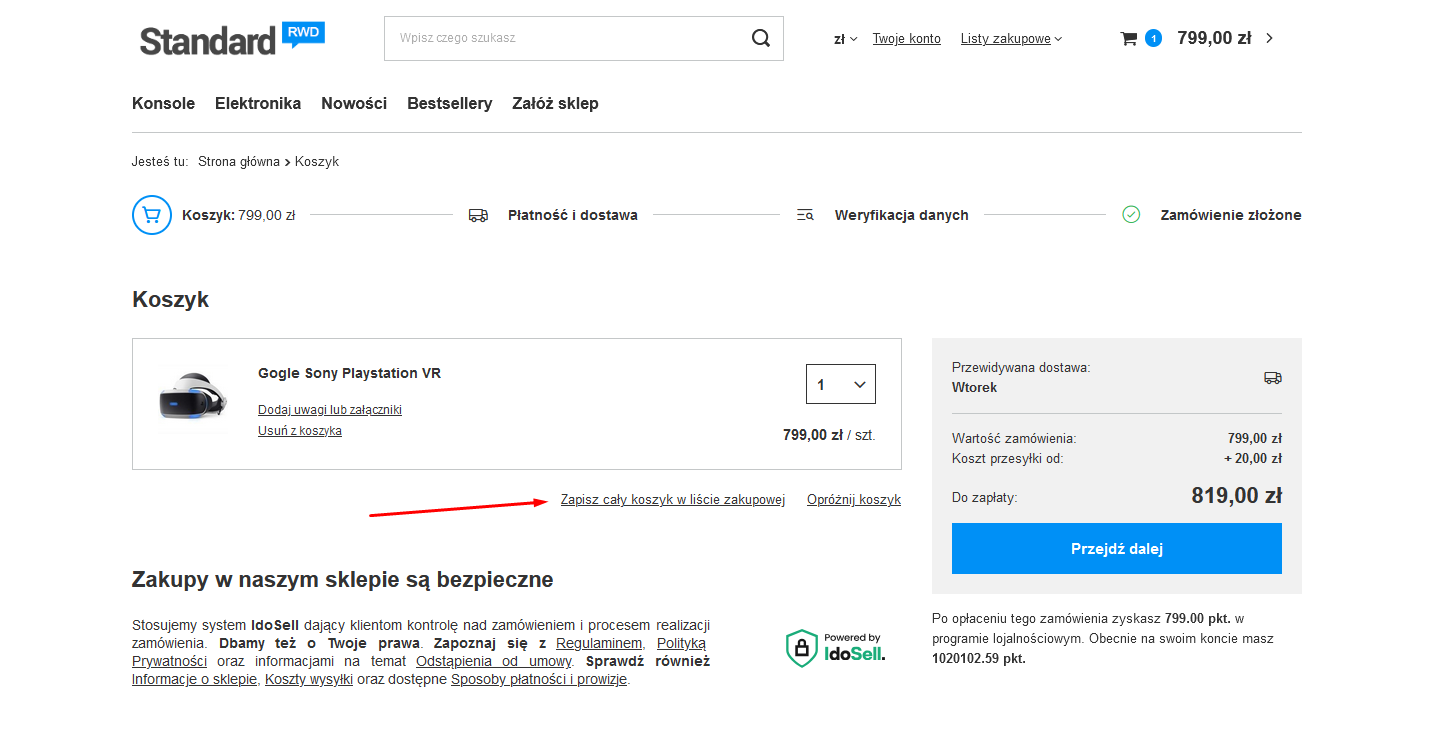1438x750 pixels.
Task: Click Usuń z koszyka link
Action: coord(300,431)
